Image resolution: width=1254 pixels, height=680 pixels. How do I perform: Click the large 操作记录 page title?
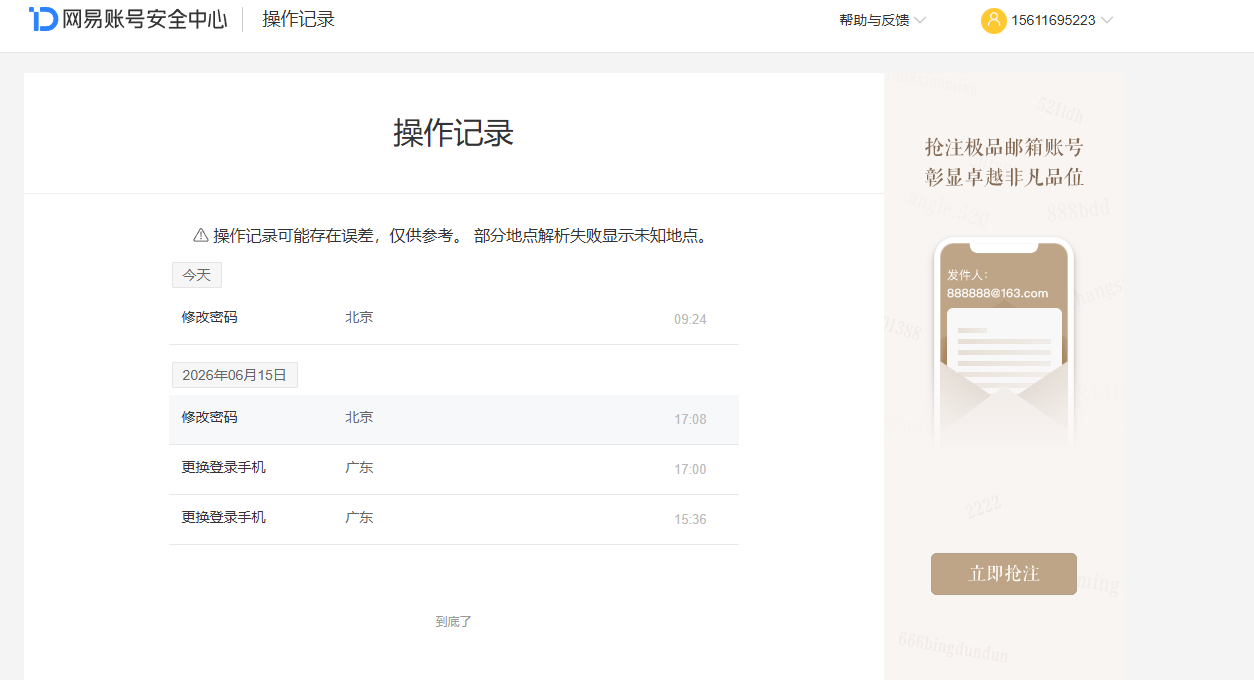pyautogui.click(x=454, y=132)
